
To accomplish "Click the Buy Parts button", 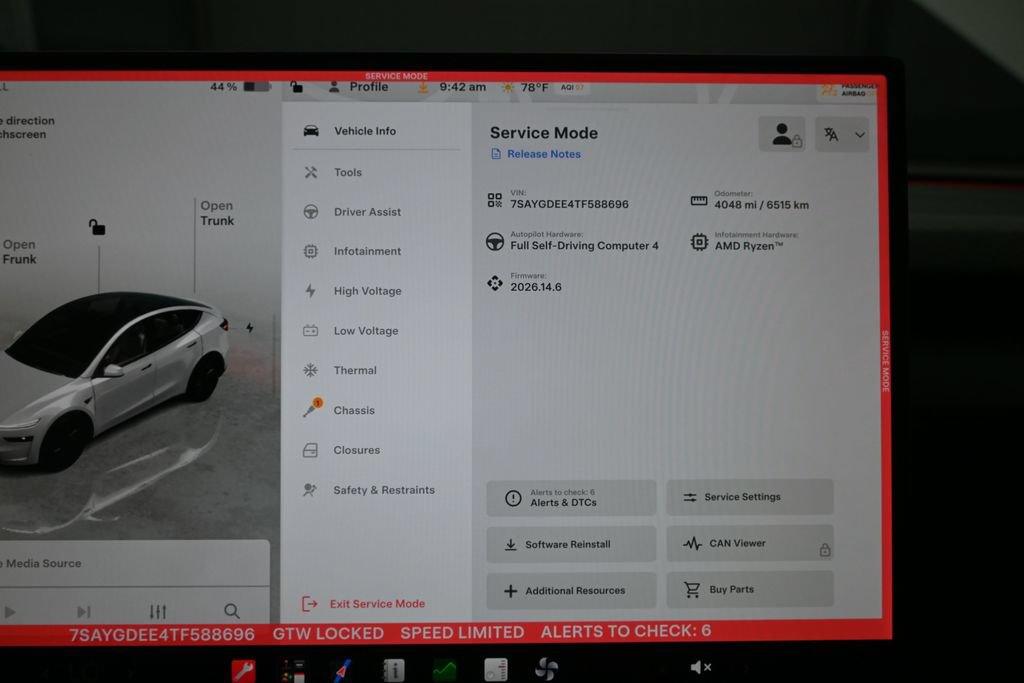I will pos(750,589).
